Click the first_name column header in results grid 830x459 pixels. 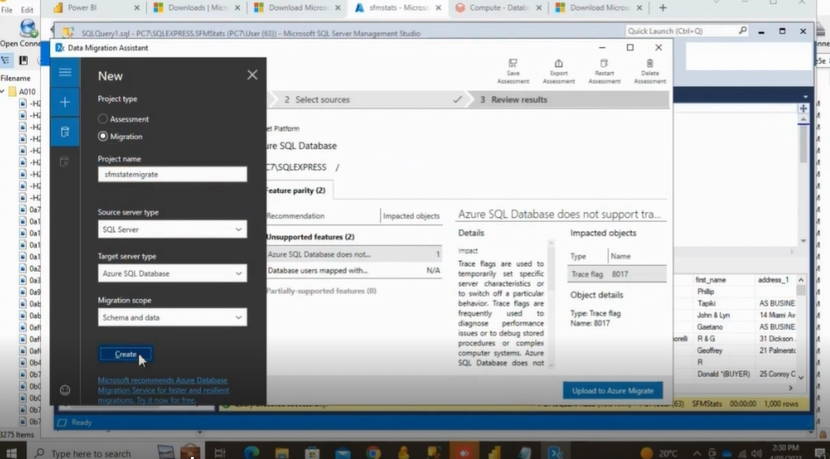[x=710, y=280]
